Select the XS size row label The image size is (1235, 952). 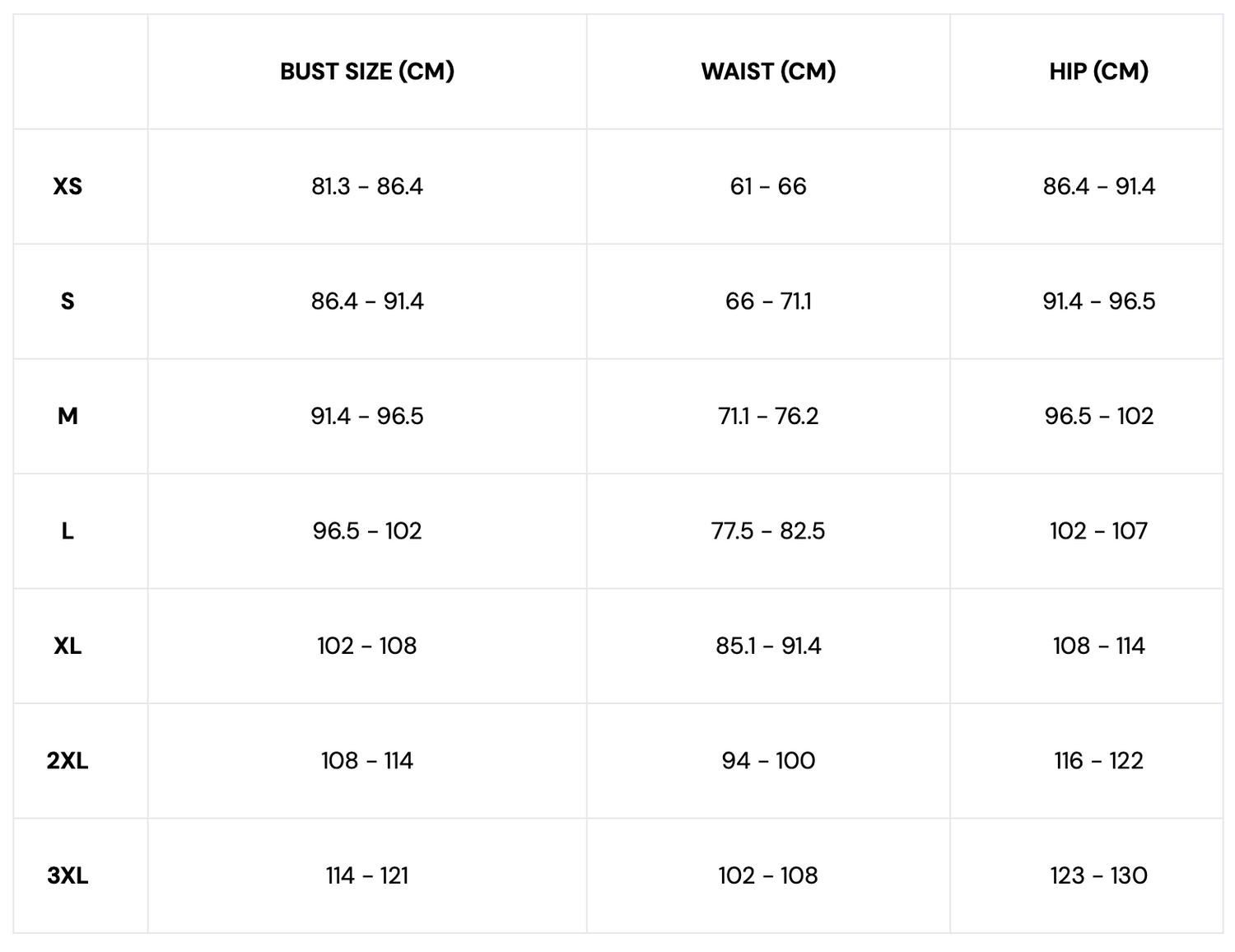pos(68,186)
